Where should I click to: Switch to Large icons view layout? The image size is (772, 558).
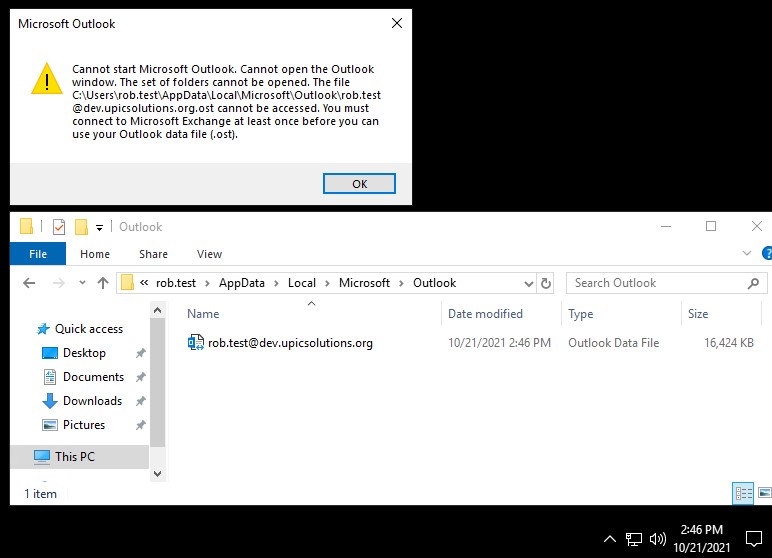[765, 493]
